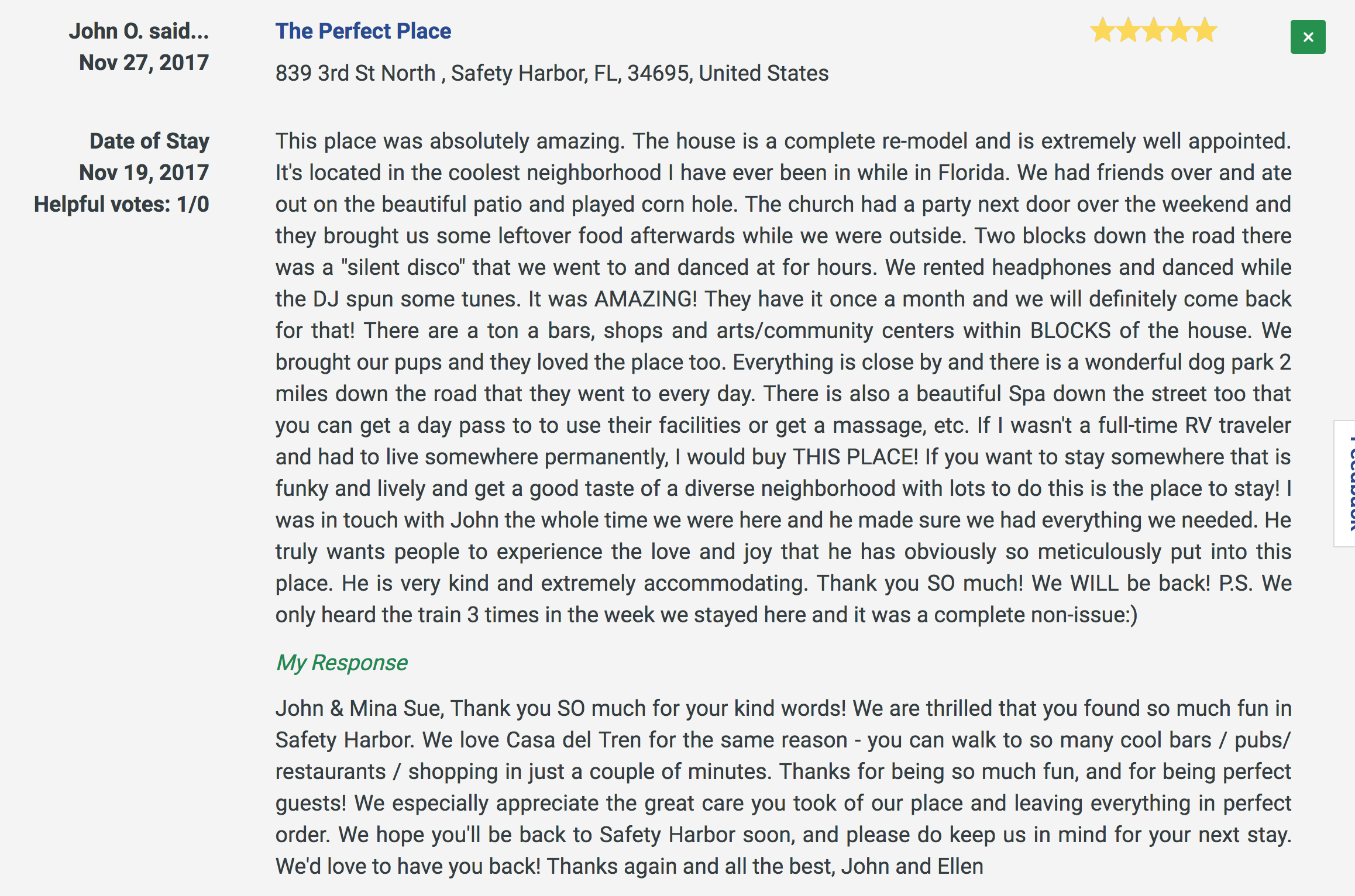The image size is (1355, 896).
Task: Click "THIS PLACE!" text in the review
Action: [855, 457]
